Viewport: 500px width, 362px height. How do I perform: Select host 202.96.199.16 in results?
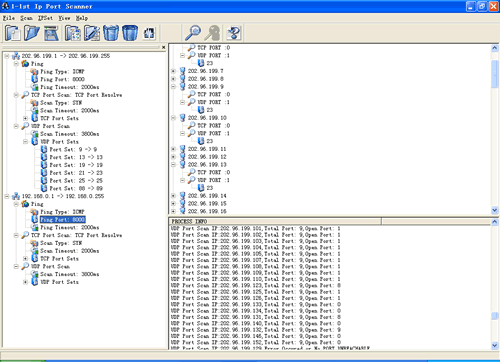(x=207, y=211)
